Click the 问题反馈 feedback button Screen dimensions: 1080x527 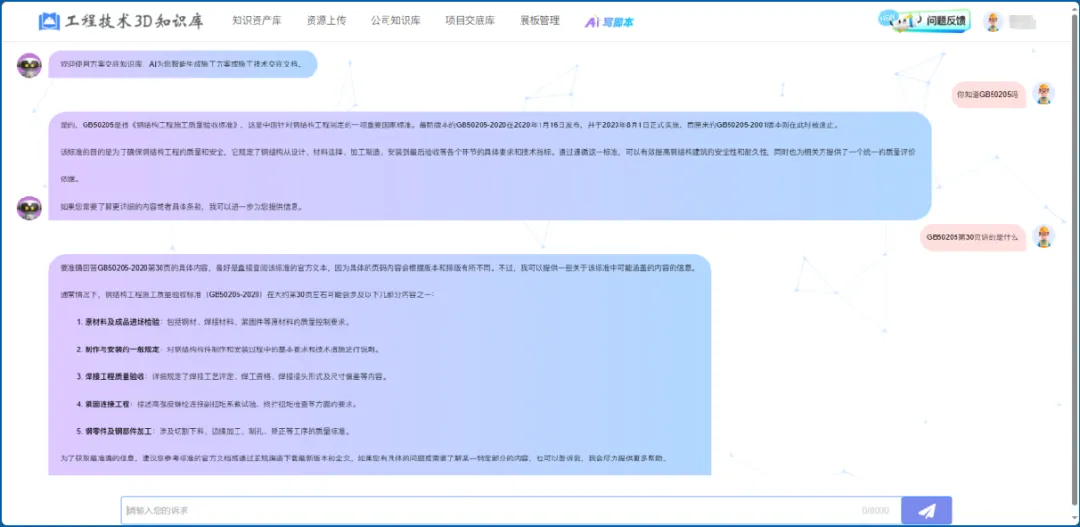pos(945,21)
